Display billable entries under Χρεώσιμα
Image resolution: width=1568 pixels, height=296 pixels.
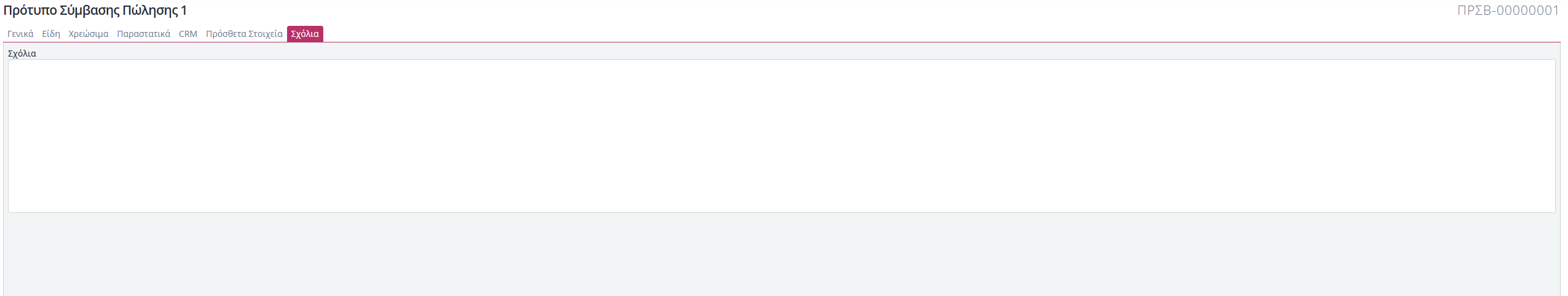click(x=89, y=34)
